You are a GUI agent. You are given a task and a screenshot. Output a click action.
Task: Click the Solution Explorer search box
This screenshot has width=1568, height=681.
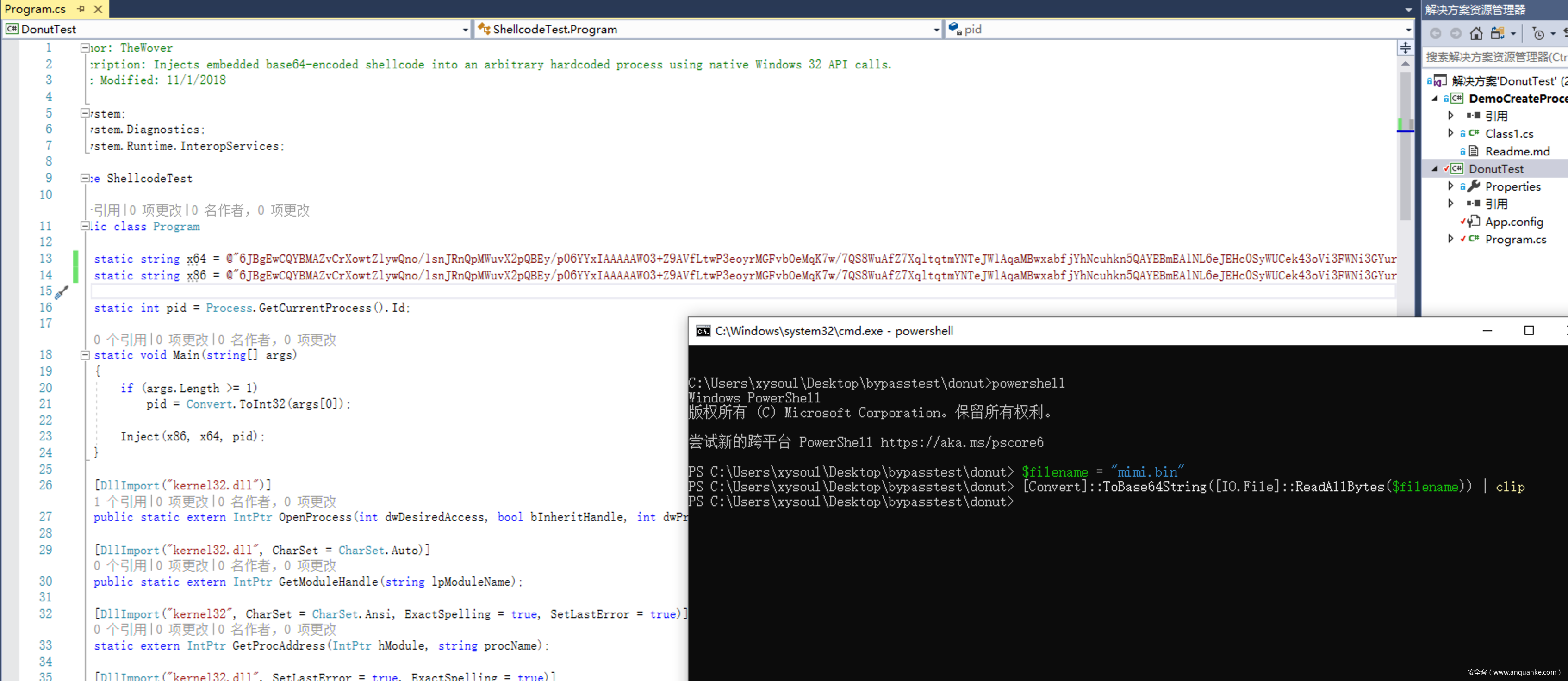1495,57
